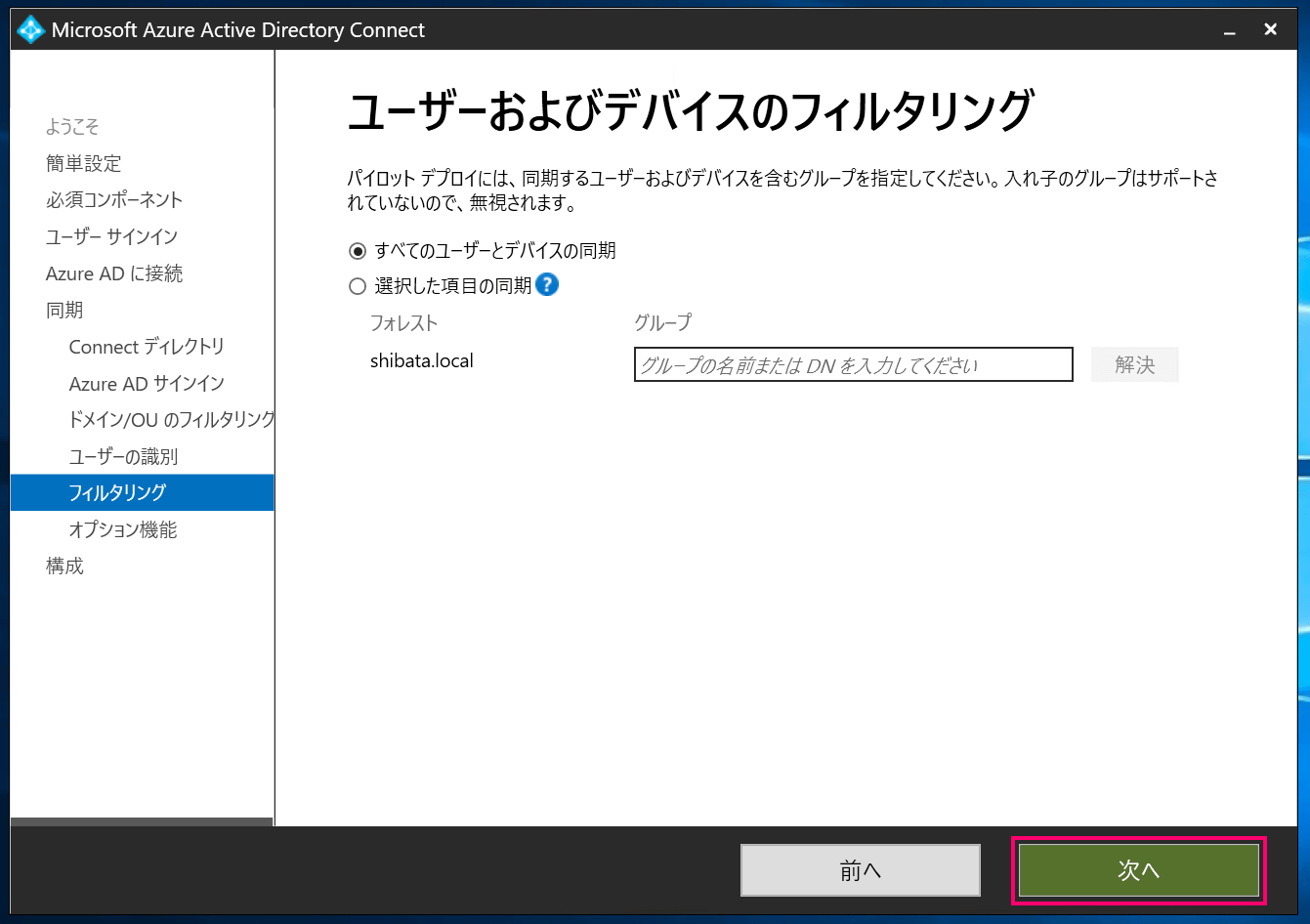Click the 解決 button
1310x924 pixels.
[x=1135, y=364]
